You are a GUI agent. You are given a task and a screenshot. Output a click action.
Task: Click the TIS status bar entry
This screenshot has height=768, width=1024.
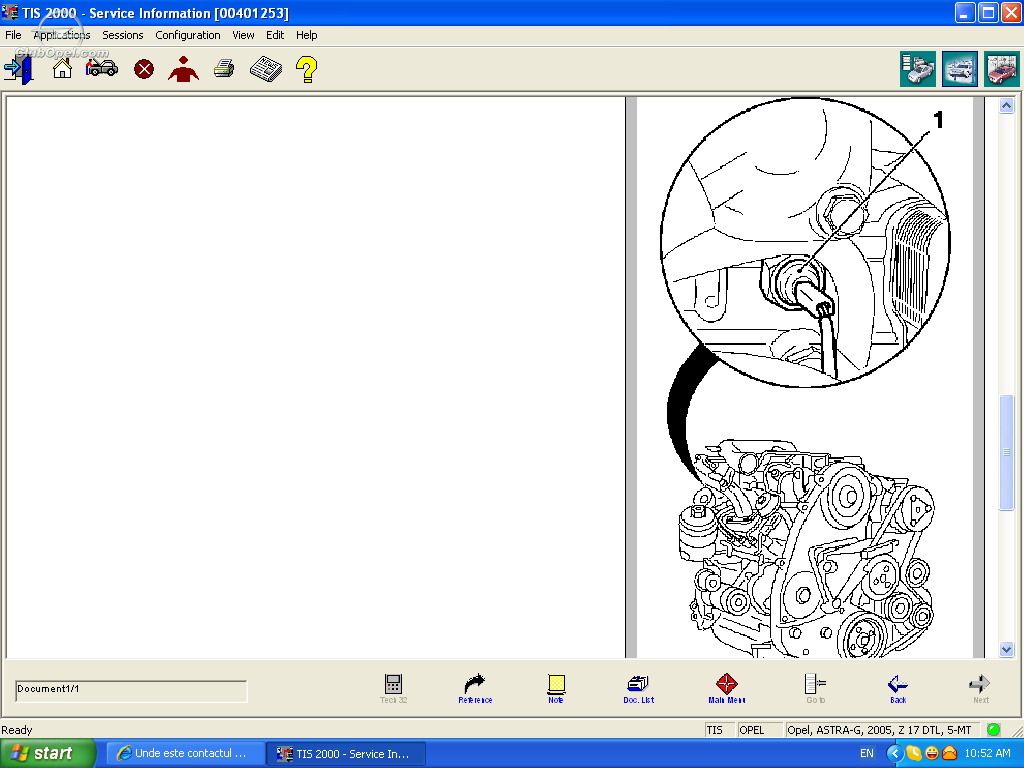coord(719,729)
